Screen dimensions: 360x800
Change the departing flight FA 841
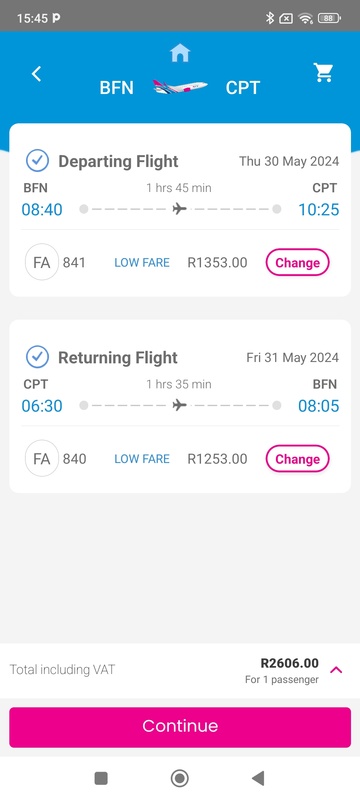[297, 263]
